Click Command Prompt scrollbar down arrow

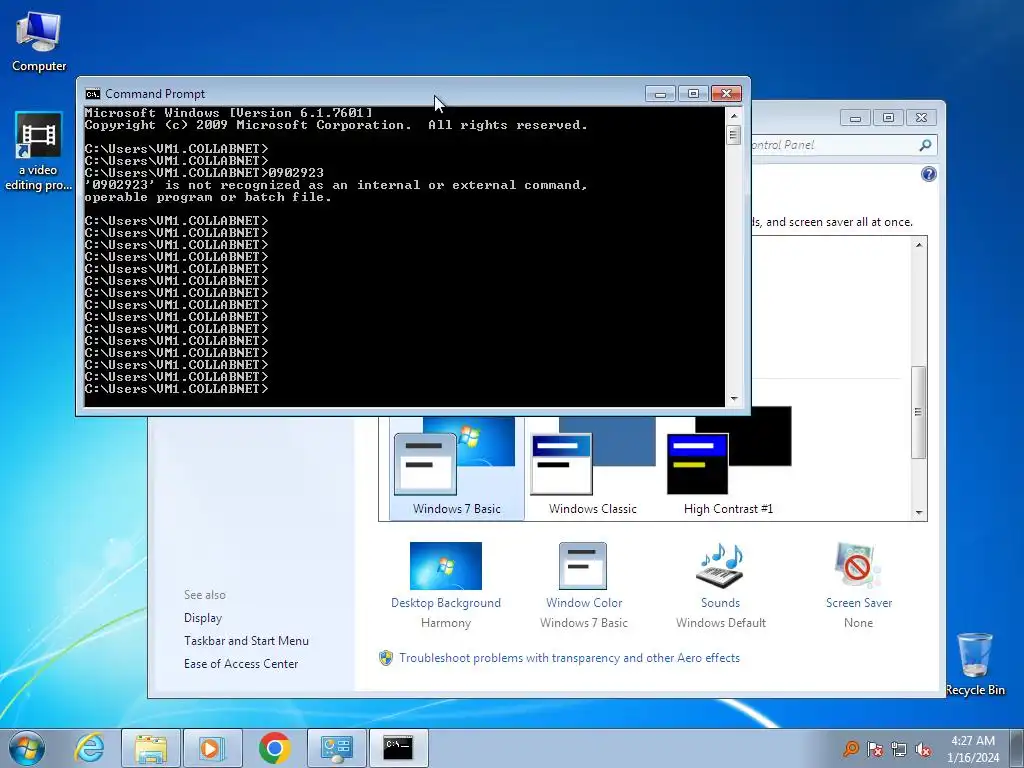click(x=734, y=398)
